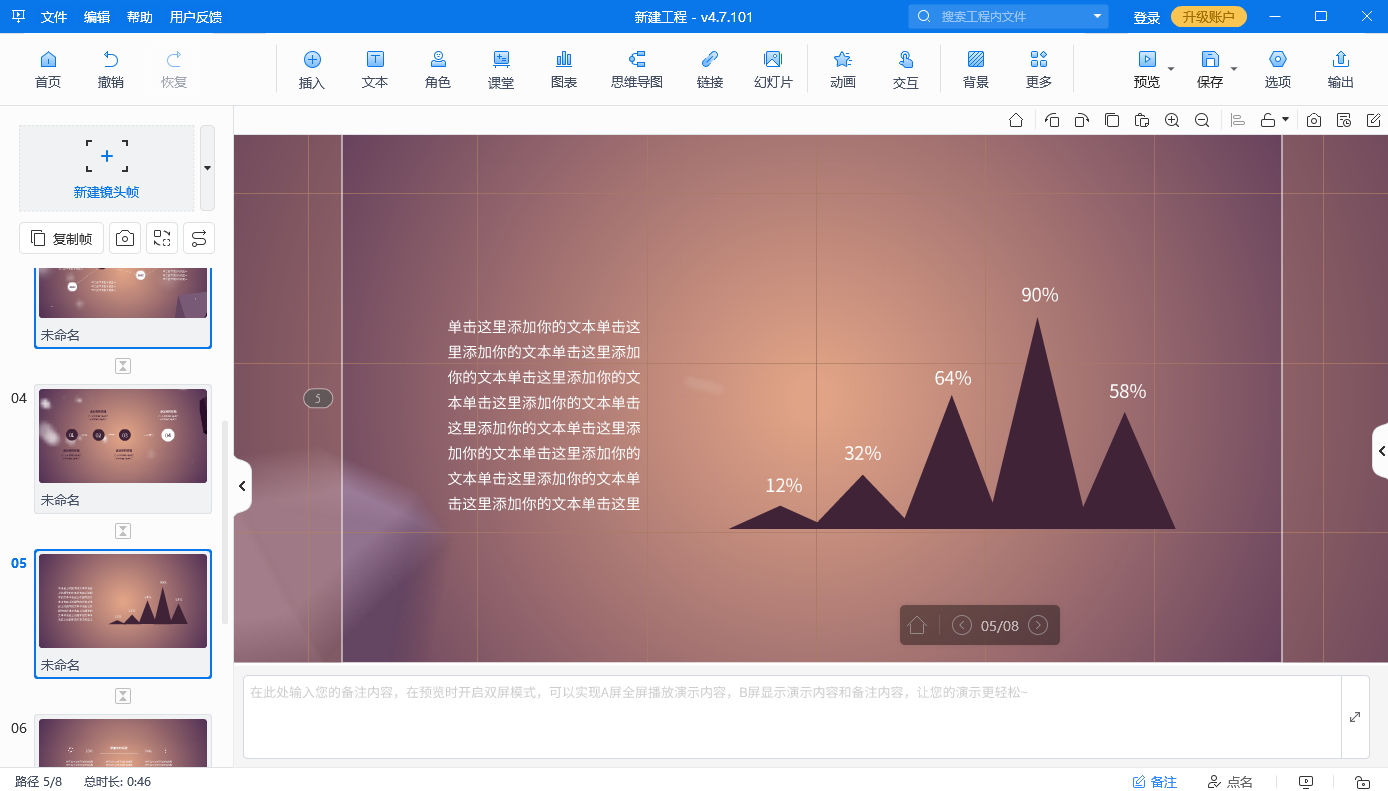Expand the right side panel
1388x791 pixels.
pyautogui.click(x=1380, y=452)
